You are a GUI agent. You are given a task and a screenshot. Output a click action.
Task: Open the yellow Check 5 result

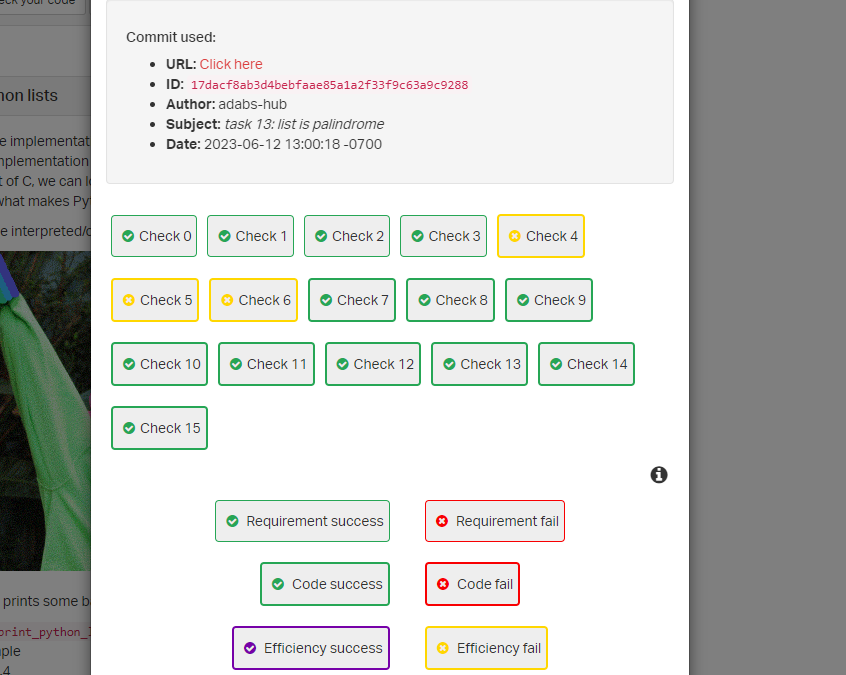(155, 300)
